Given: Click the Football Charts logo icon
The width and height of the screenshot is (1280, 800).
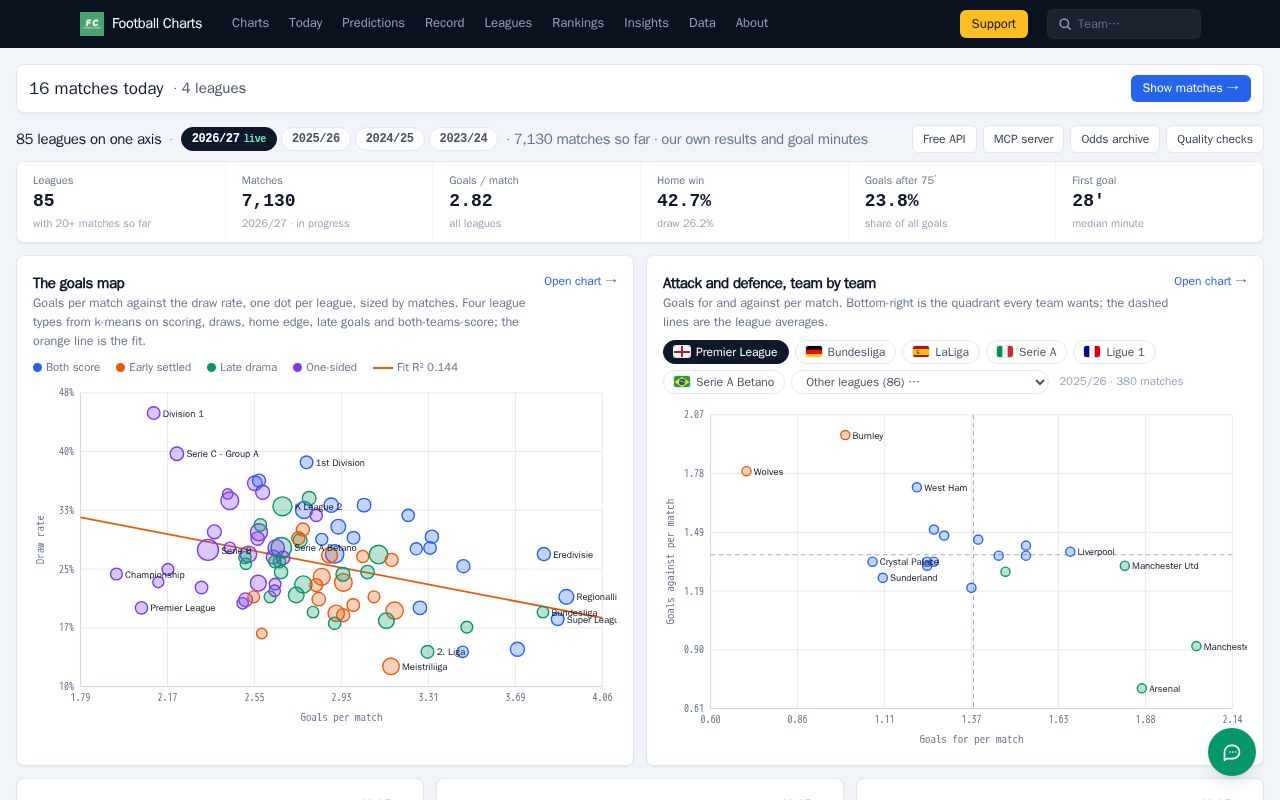Looking at the screenshot, I should 92,24.
